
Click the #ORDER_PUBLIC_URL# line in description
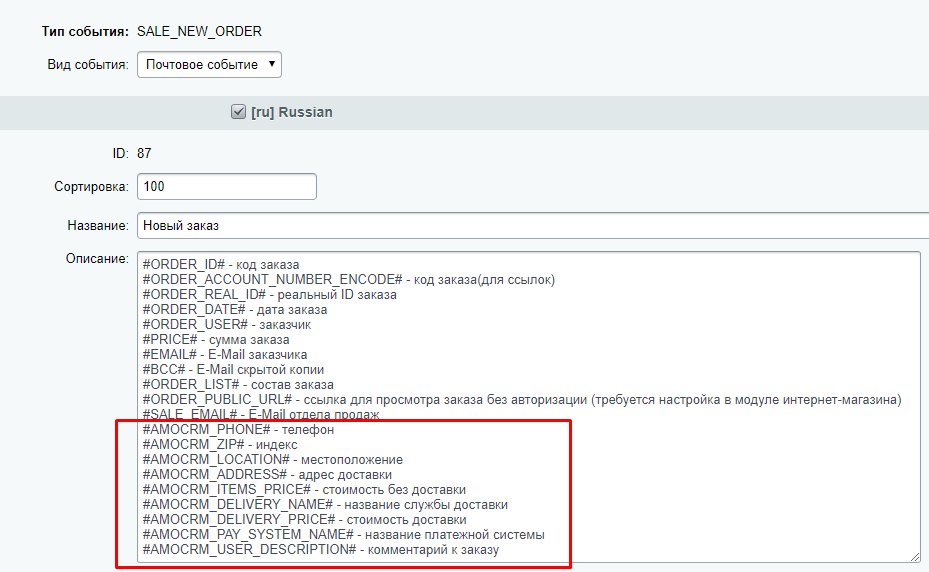(x=520, y=400)
